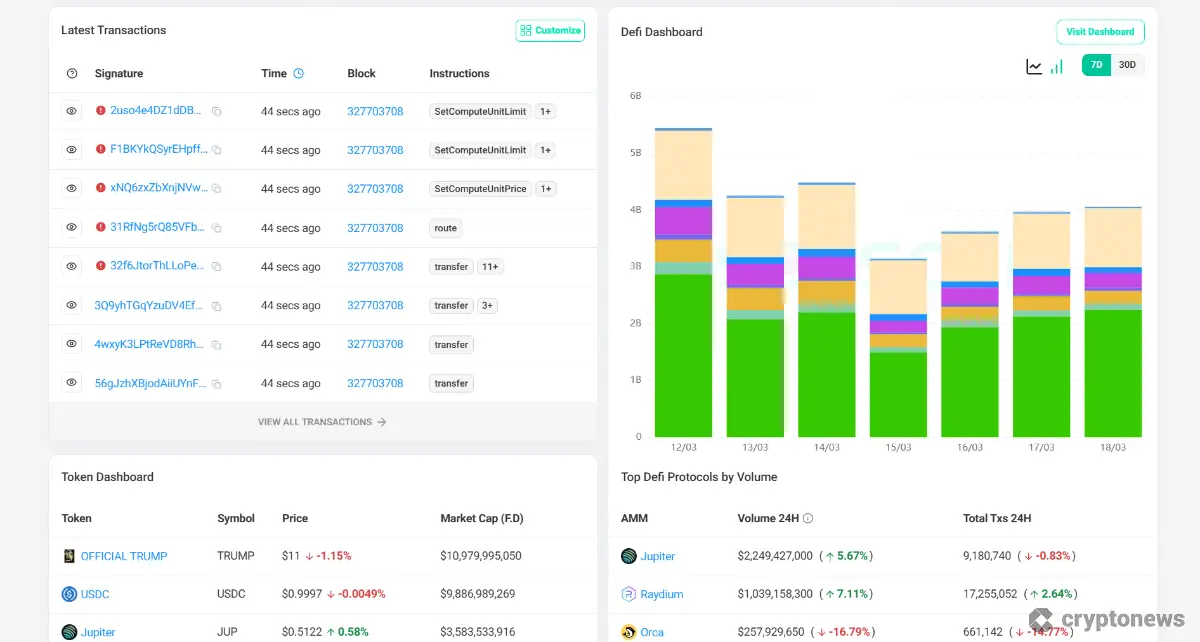Copy signature 56gJzhXBjodAiiUYnF
This screenshot has width=1200, height=642.
tap(216, 384)
